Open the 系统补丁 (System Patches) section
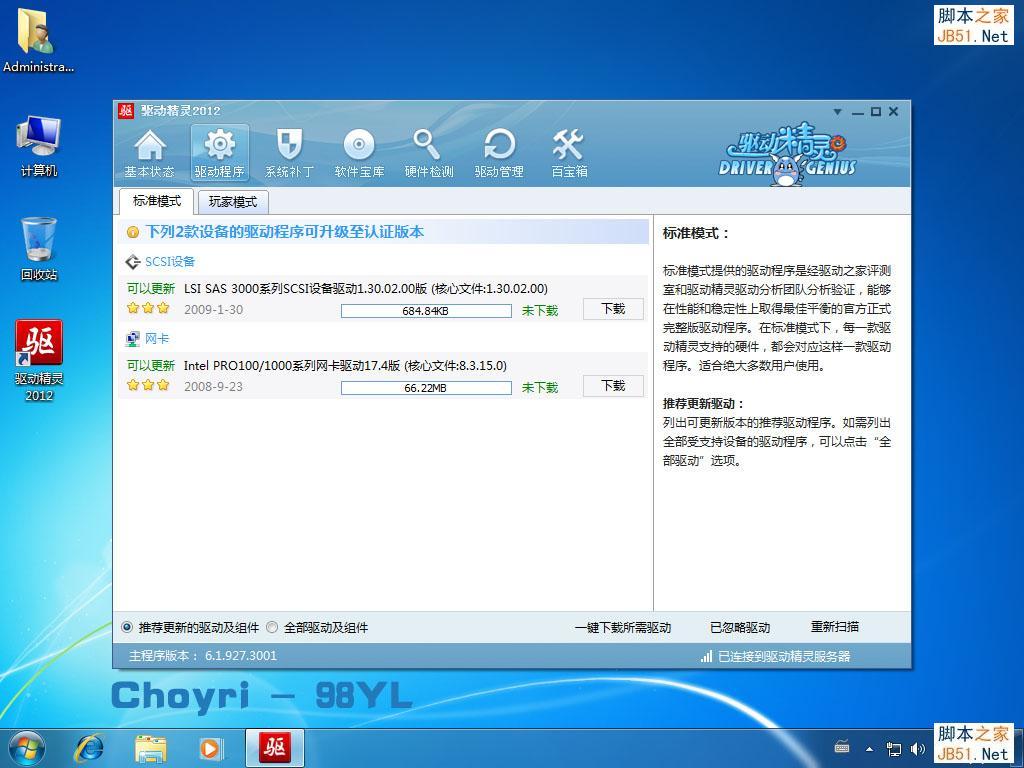Screen dimensions: 1024x768 (289, 152)
